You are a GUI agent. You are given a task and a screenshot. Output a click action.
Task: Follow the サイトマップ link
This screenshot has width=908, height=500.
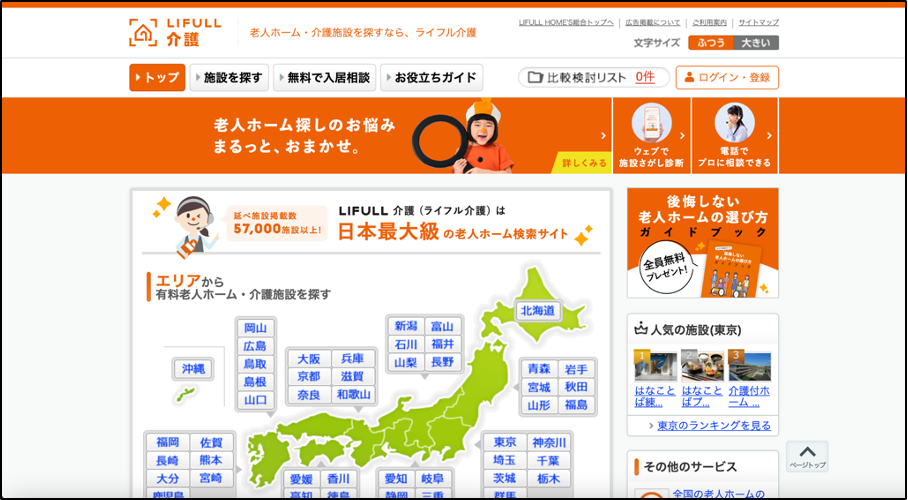tap(758, 23)
